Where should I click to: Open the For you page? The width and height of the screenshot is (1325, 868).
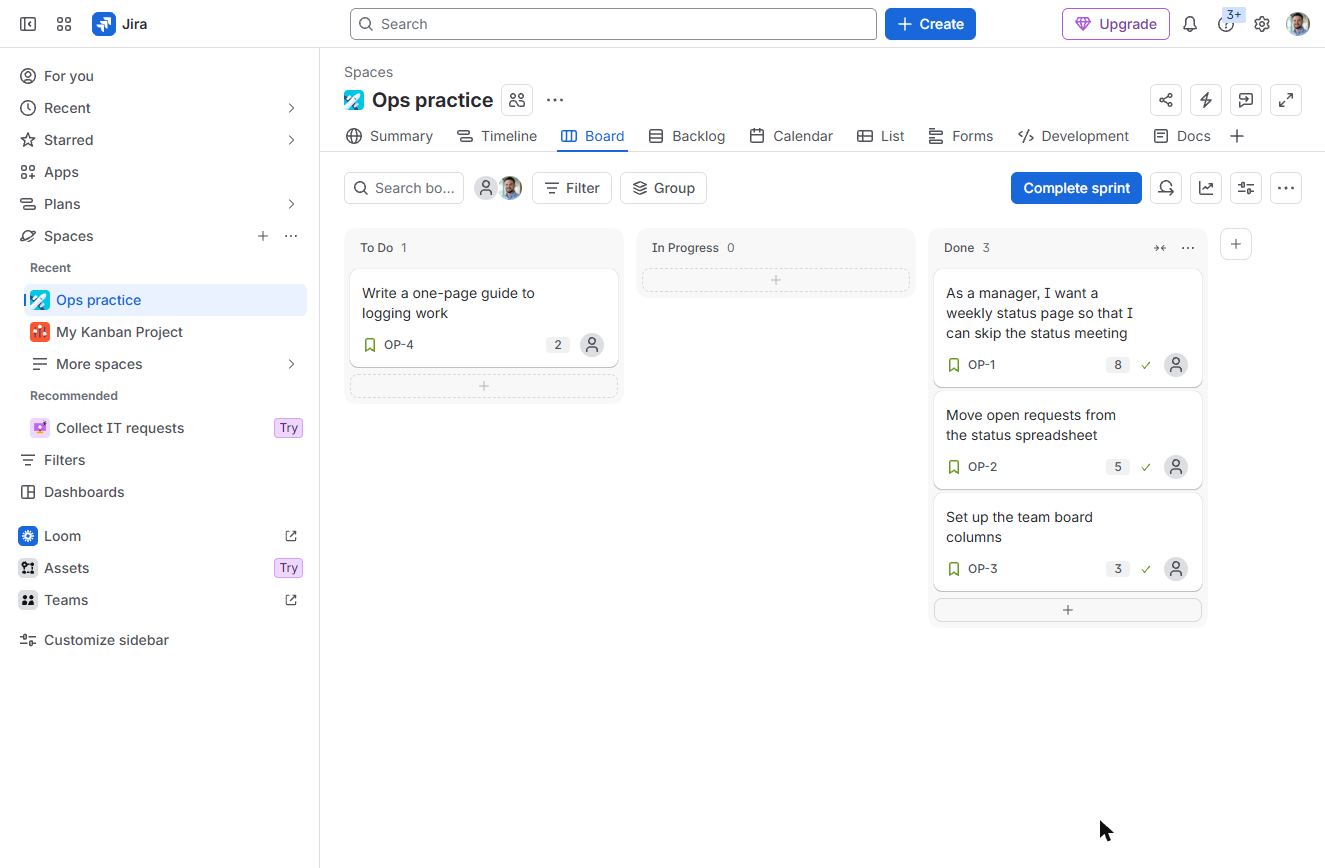click(x=160, y=76)
